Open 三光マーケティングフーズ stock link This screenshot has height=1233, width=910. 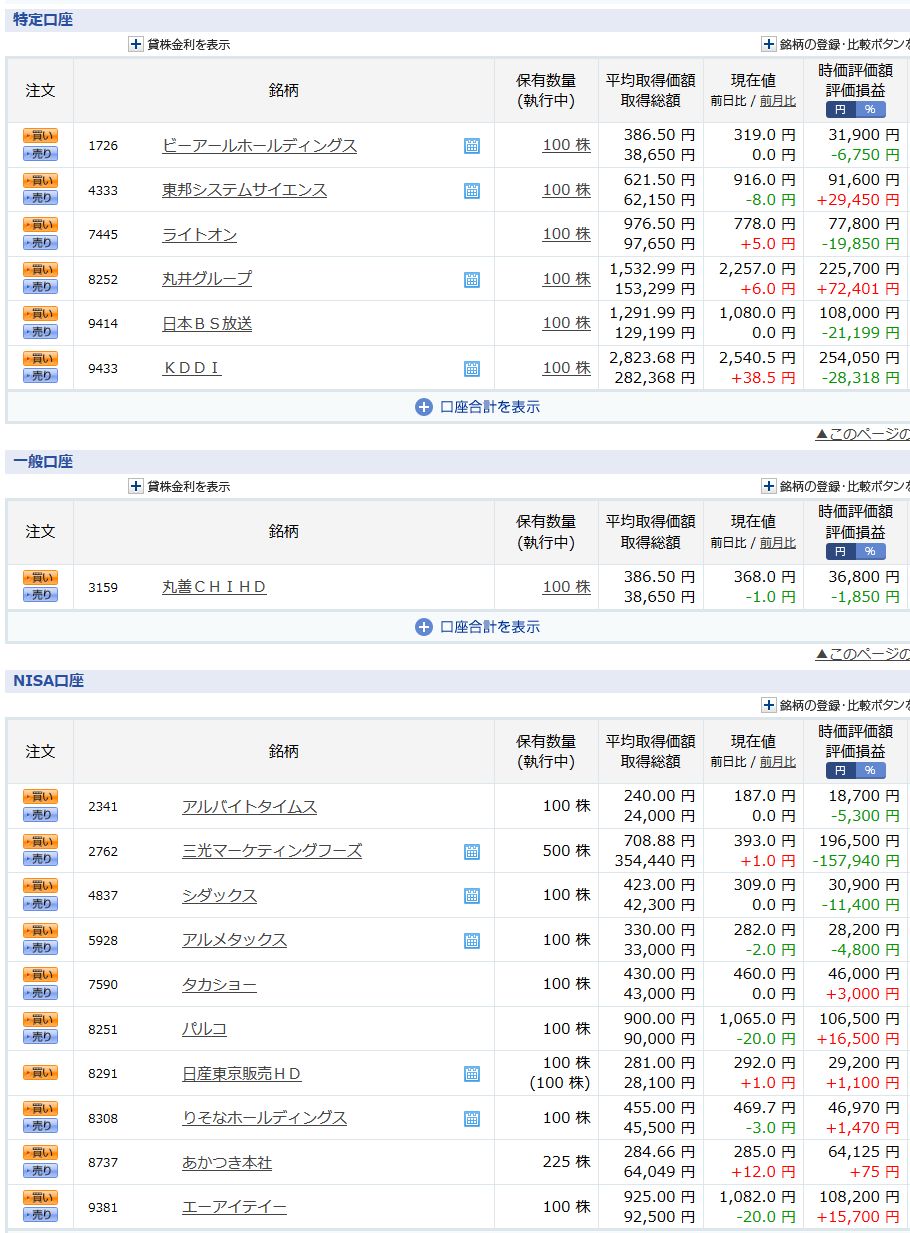[272, 851]
